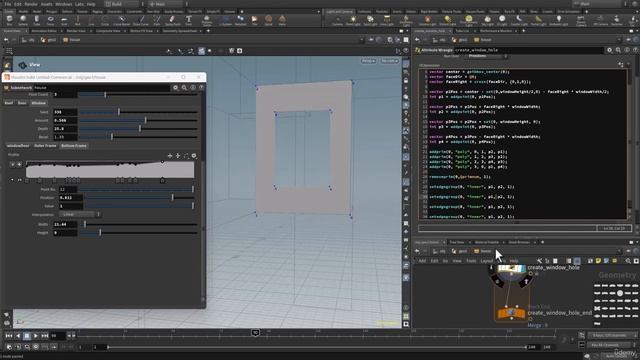Select the Area Light shelf tool
Screen dimensions: 640x360
(387, 20)
